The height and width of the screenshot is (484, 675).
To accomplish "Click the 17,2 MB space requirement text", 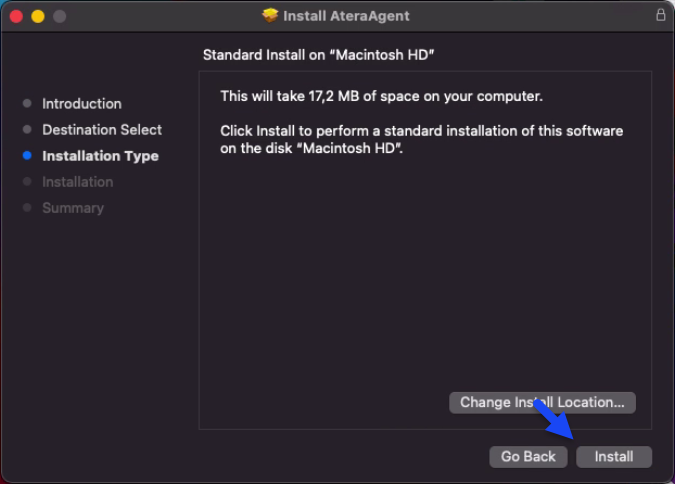I will (x=381, y=96).
